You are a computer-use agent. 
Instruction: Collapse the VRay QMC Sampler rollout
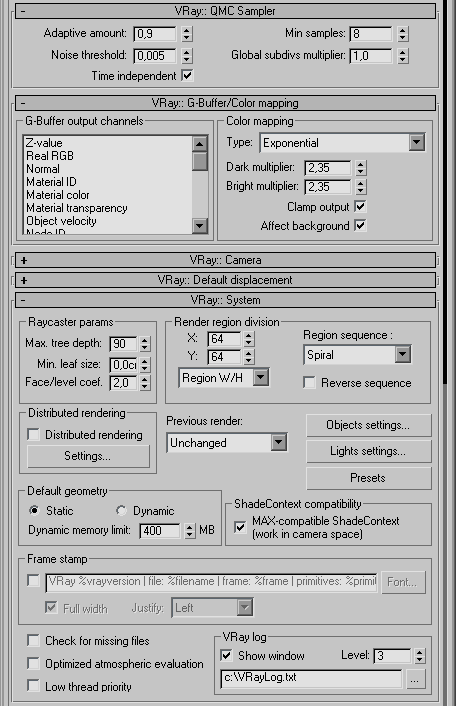225,11
